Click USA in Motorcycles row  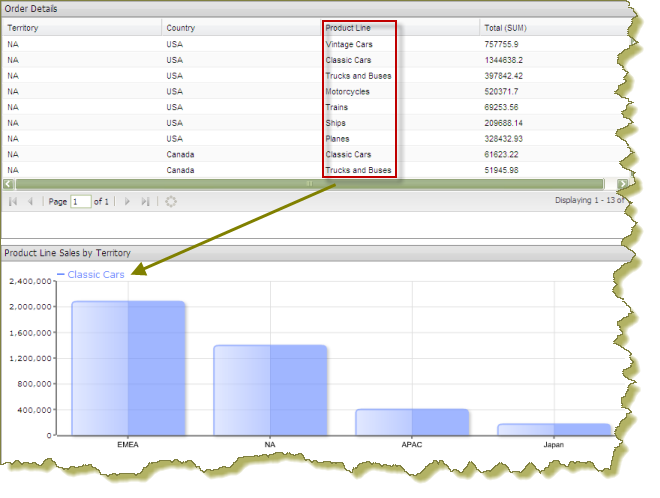[174, 91]
